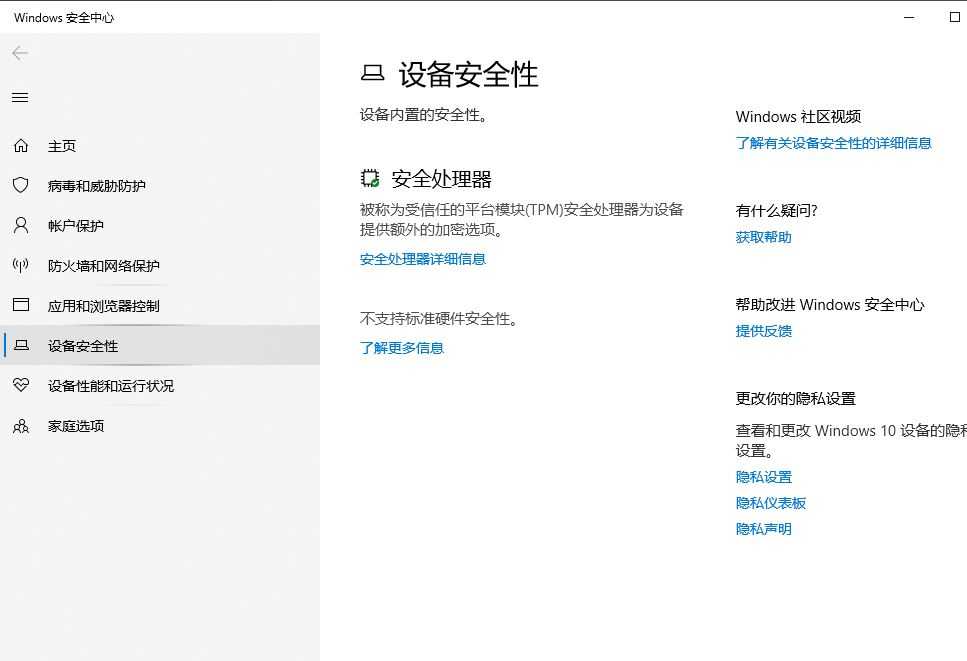Click 提供反馈 to give feedback

coord(762,331)
